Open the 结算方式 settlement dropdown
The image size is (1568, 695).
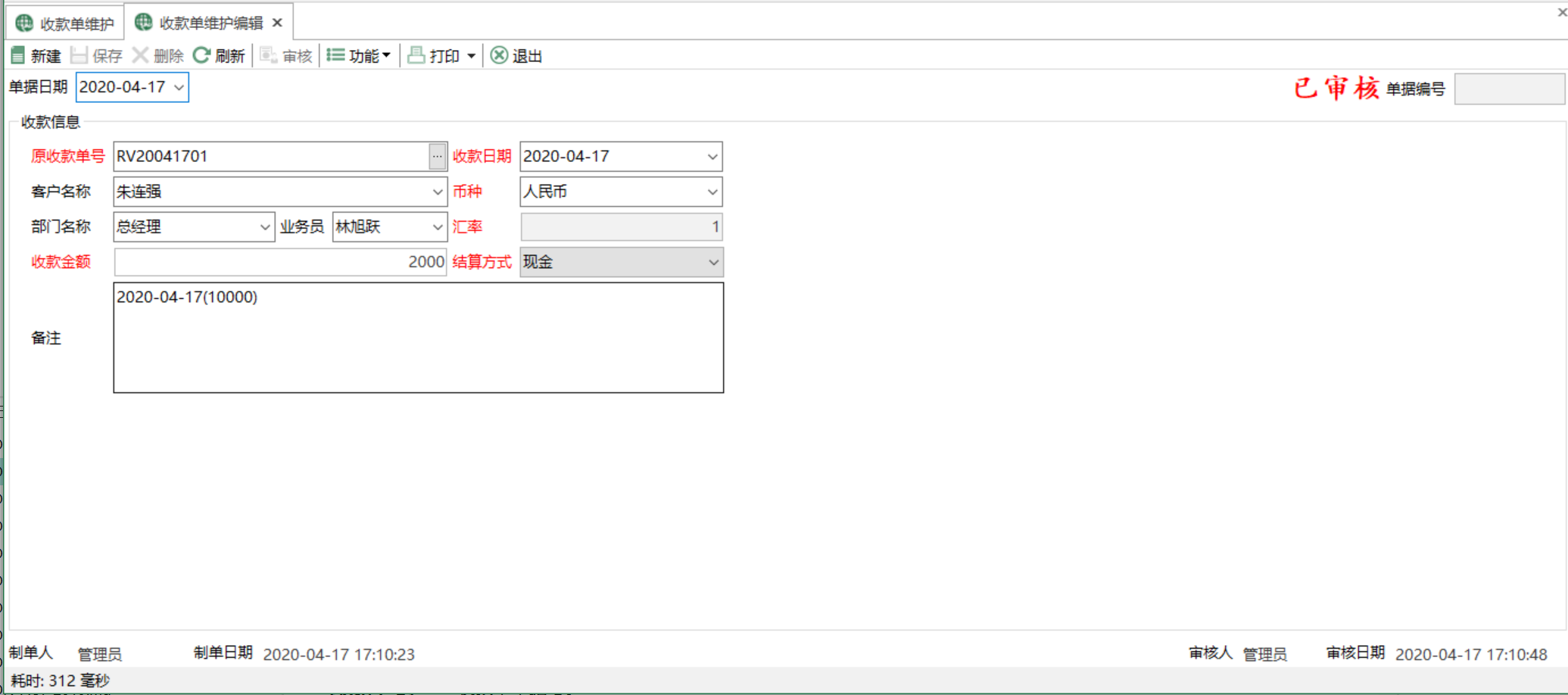click(712, 263)
